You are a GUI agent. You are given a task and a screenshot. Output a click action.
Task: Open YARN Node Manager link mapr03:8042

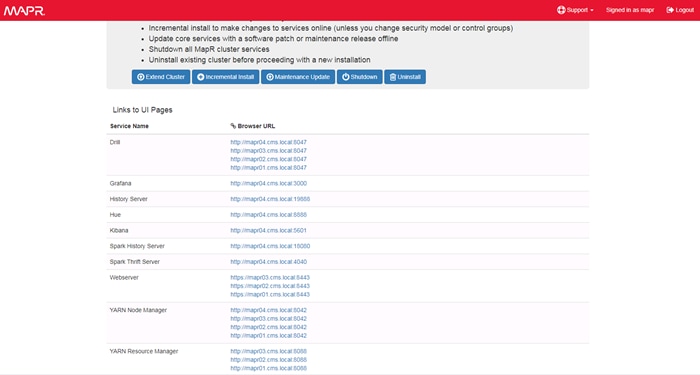(x=268, y=318)
